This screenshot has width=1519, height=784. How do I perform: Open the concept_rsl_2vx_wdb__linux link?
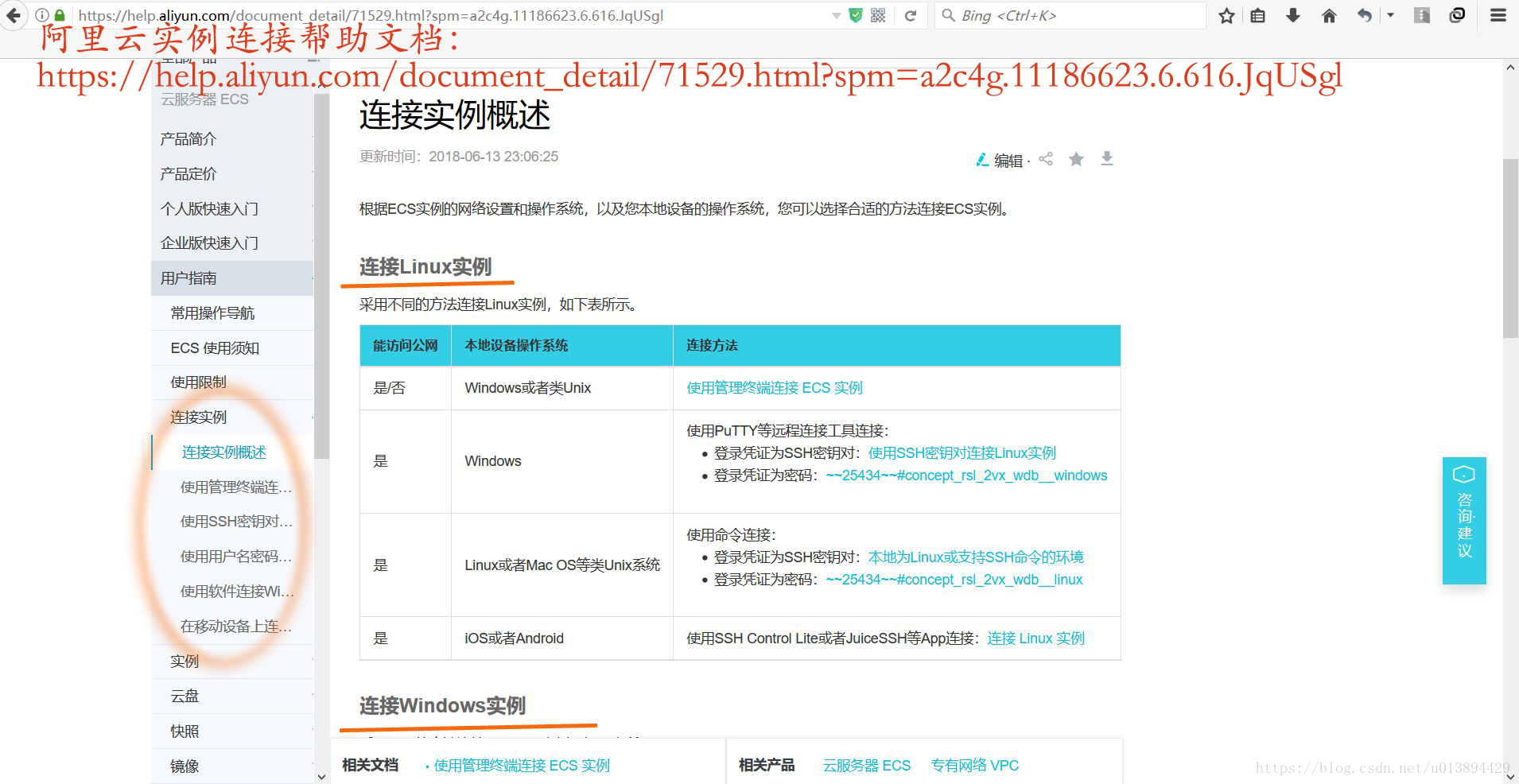[954, 580]
